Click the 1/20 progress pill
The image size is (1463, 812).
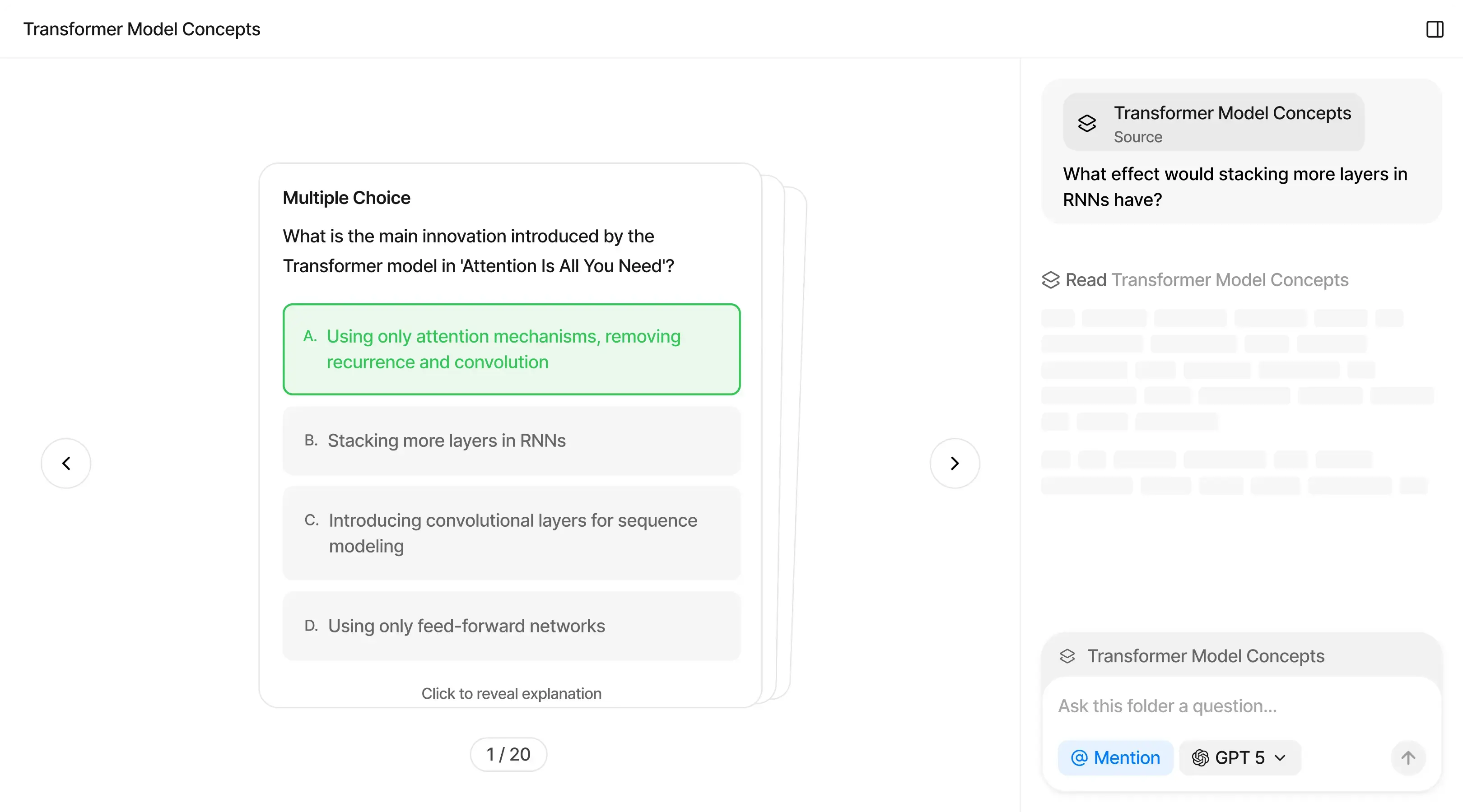[x=508, y=754]
